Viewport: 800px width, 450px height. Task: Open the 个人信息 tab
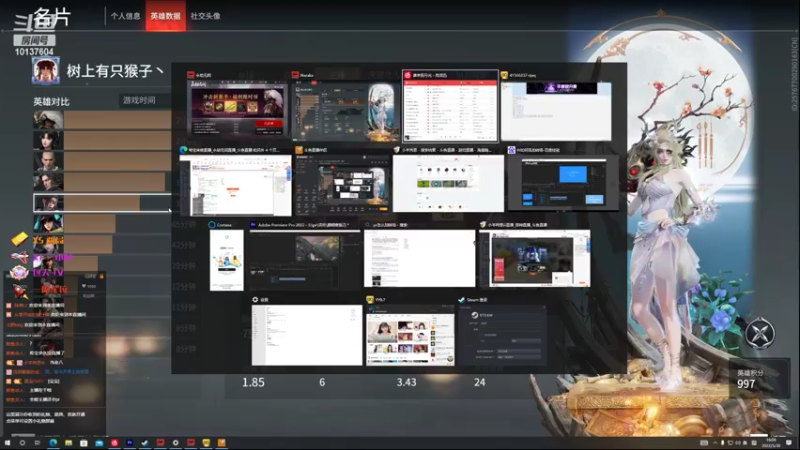tap(125, 16)
